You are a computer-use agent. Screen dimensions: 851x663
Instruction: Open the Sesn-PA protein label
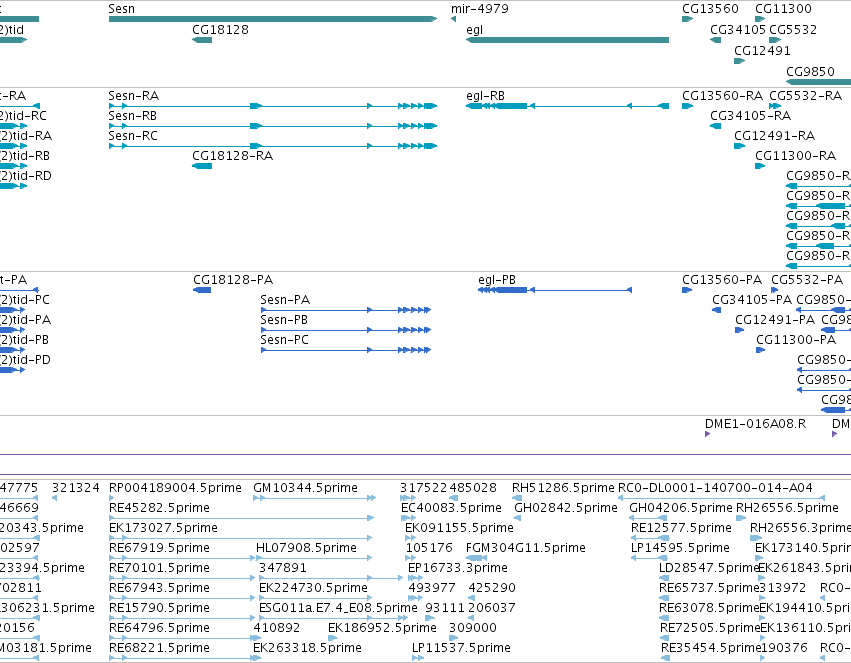pyautogui.click(x=285, y=300)
